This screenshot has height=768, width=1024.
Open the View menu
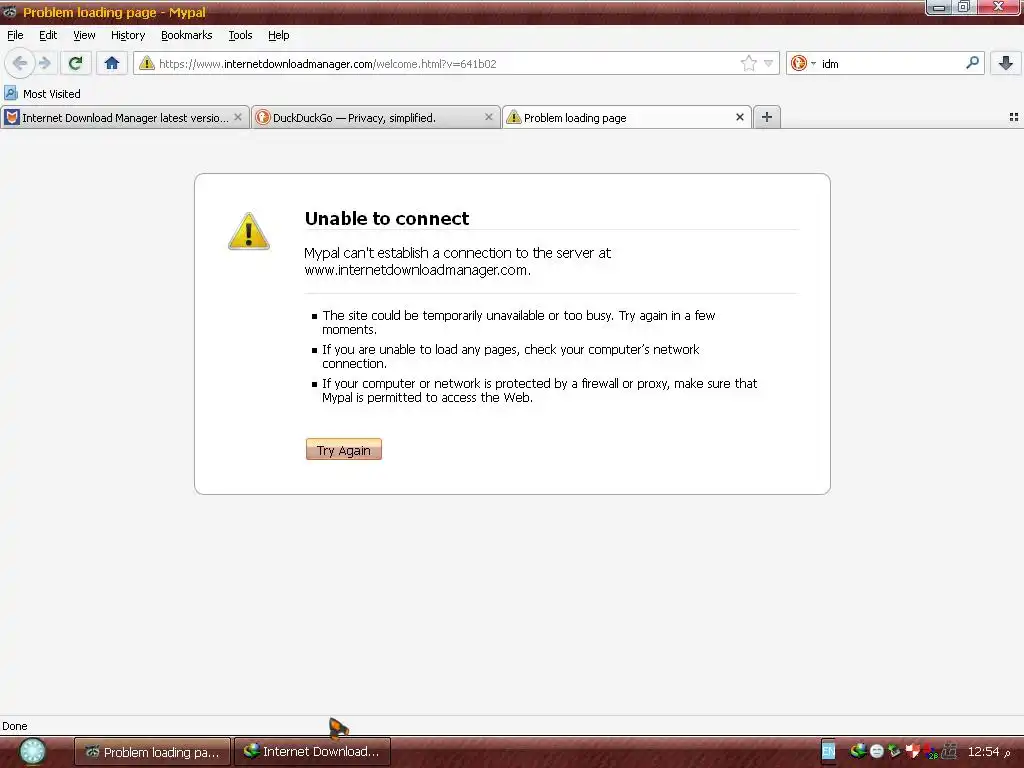point(84,35)
